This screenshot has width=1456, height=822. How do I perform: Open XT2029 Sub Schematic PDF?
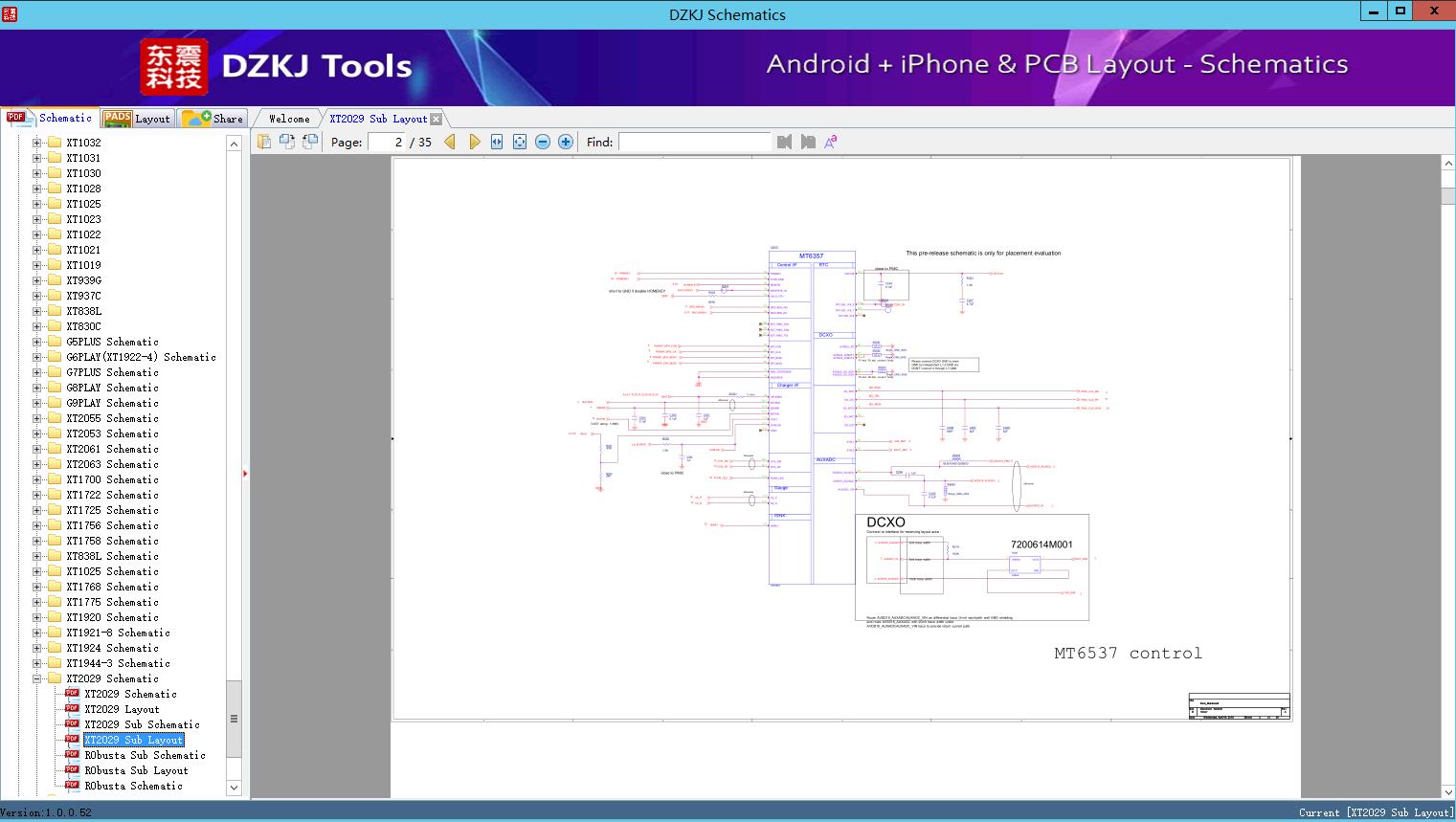click(142, 724)
